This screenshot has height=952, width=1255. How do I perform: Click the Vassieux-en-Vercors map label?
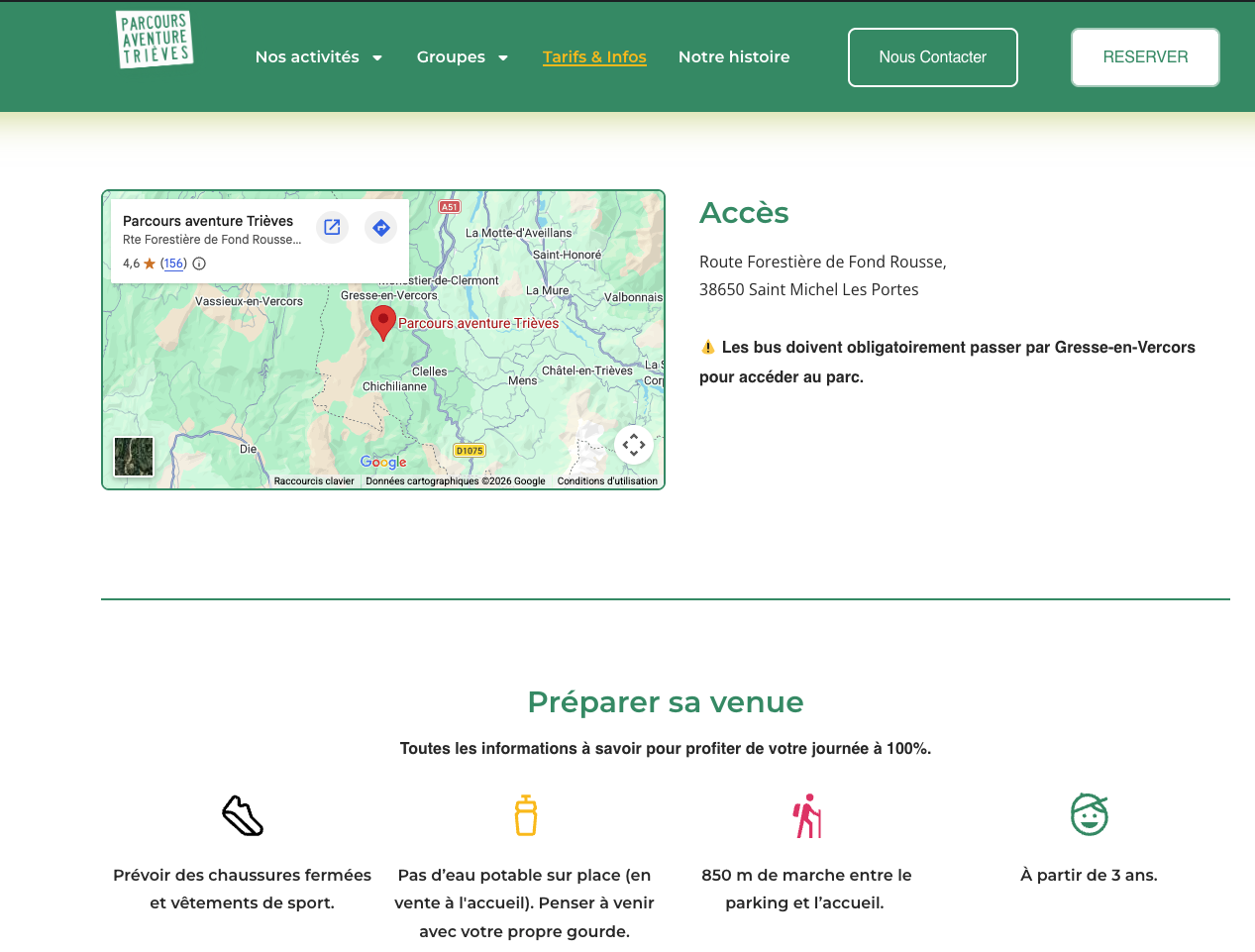coord(250,301)
